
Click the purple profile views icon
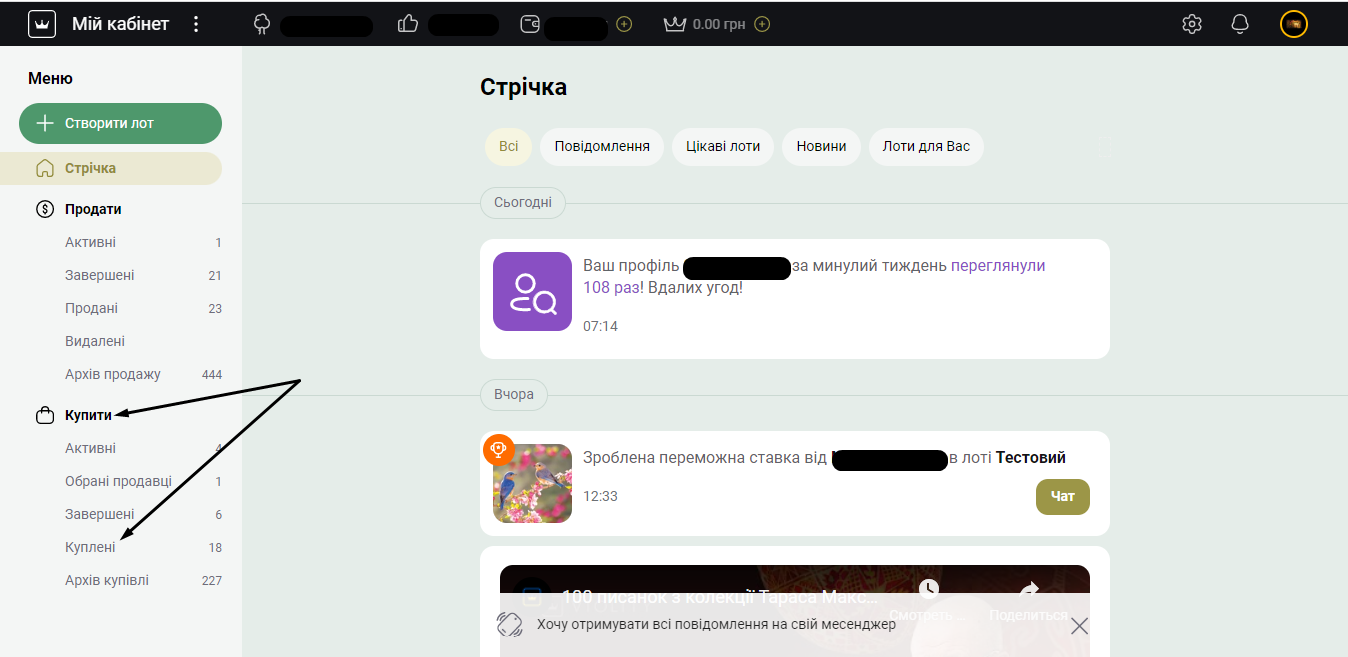(532, 291)
